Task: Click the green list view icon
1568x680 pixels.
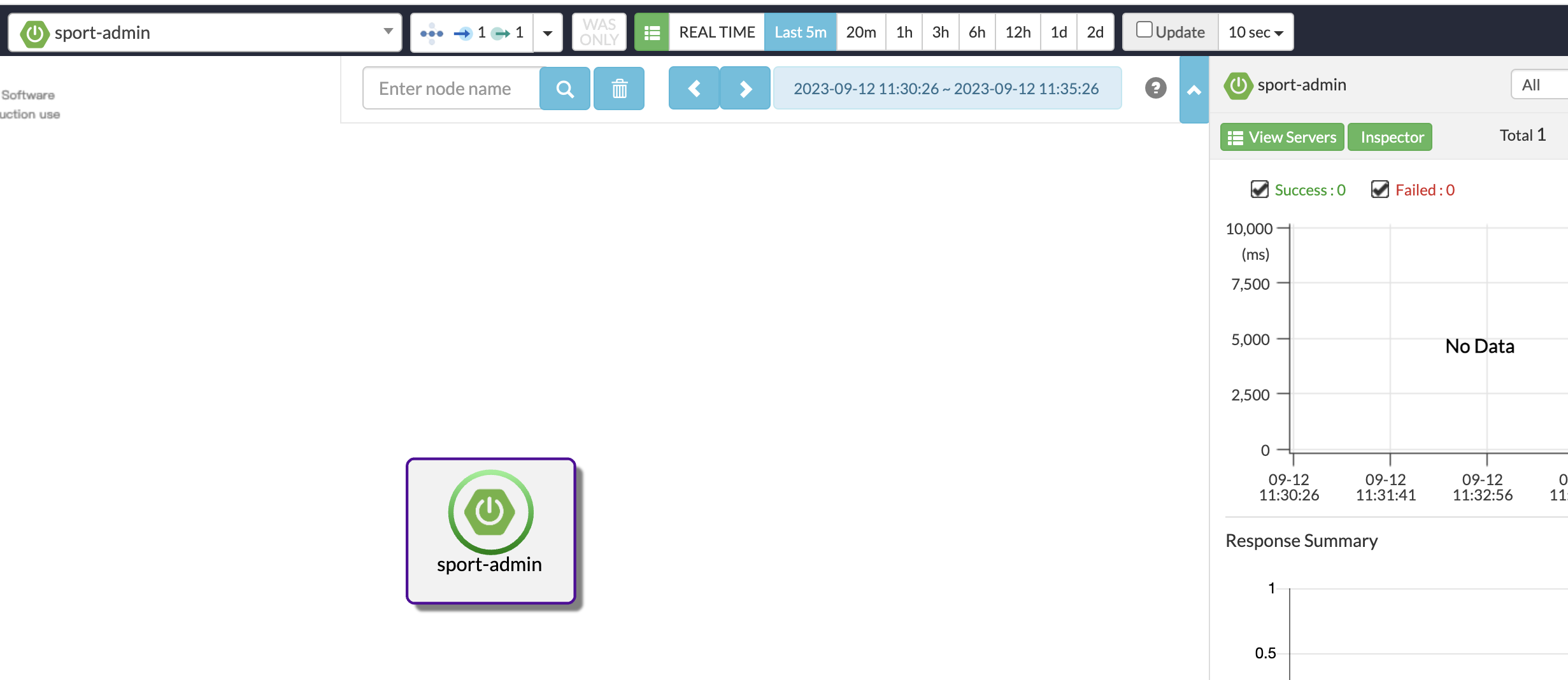Action: click(652, 32)
